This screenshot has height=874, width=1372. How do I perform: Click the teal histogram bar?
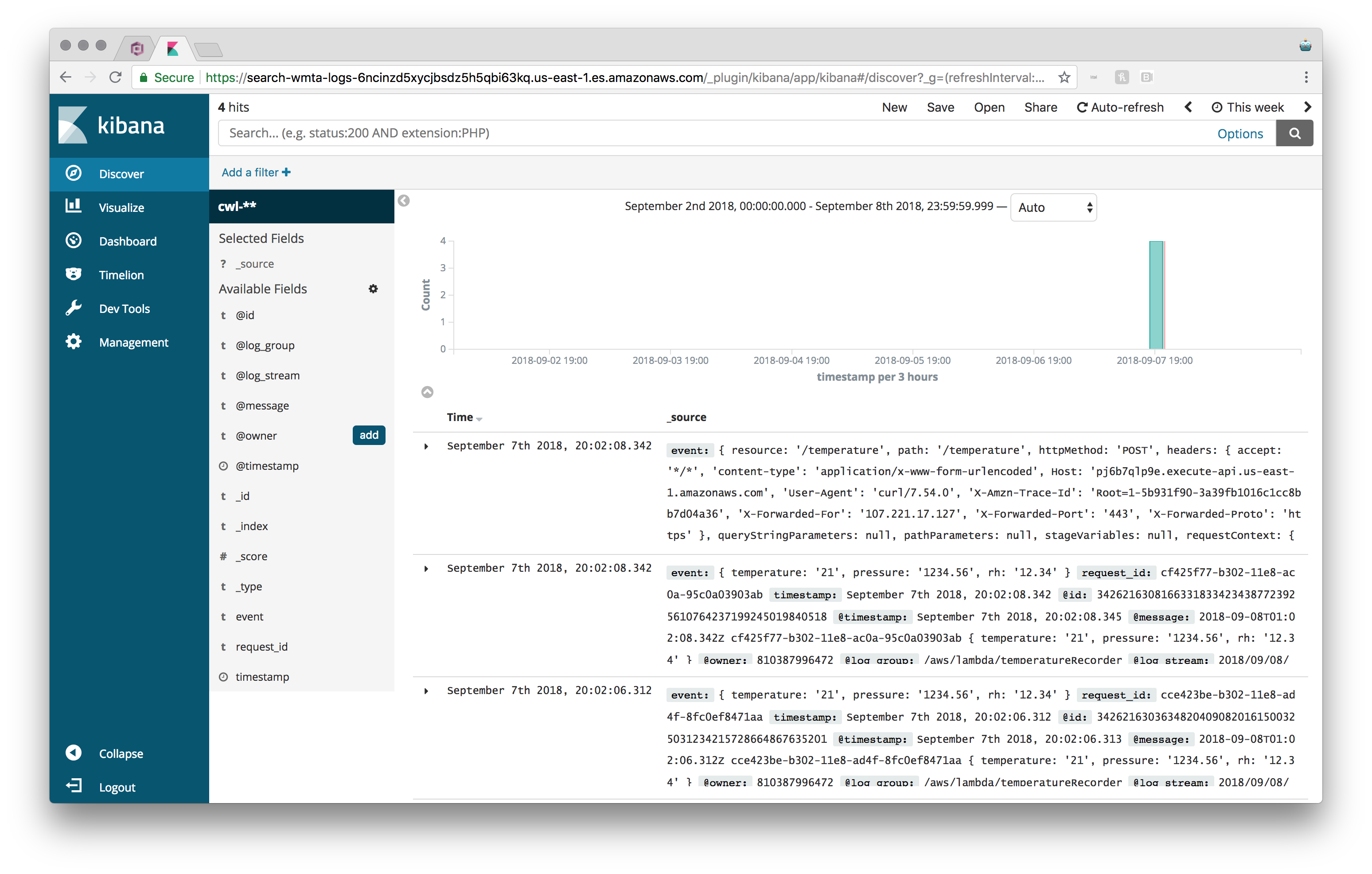pos(1155,295)
